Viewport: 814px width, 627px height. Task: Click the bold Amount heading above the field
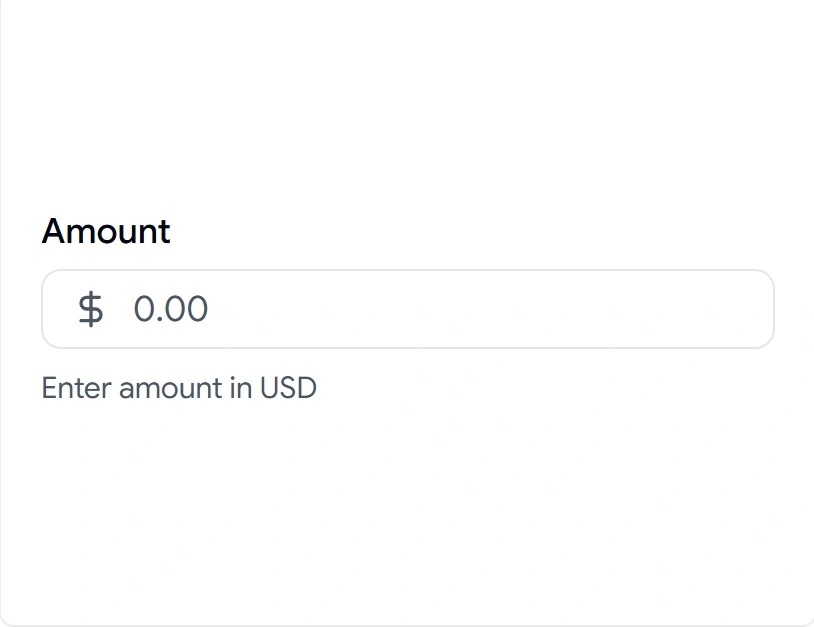pyautogui.click(x=106, y=231)
